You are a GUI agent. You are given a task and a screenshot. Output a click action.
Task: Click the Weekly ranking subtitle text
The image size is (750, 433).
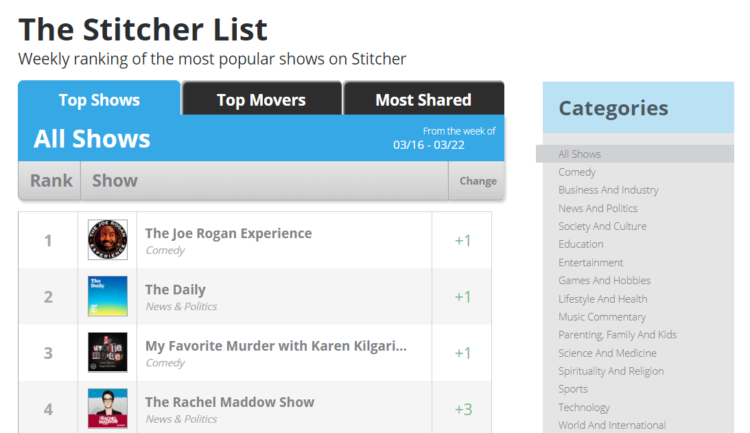212,59
